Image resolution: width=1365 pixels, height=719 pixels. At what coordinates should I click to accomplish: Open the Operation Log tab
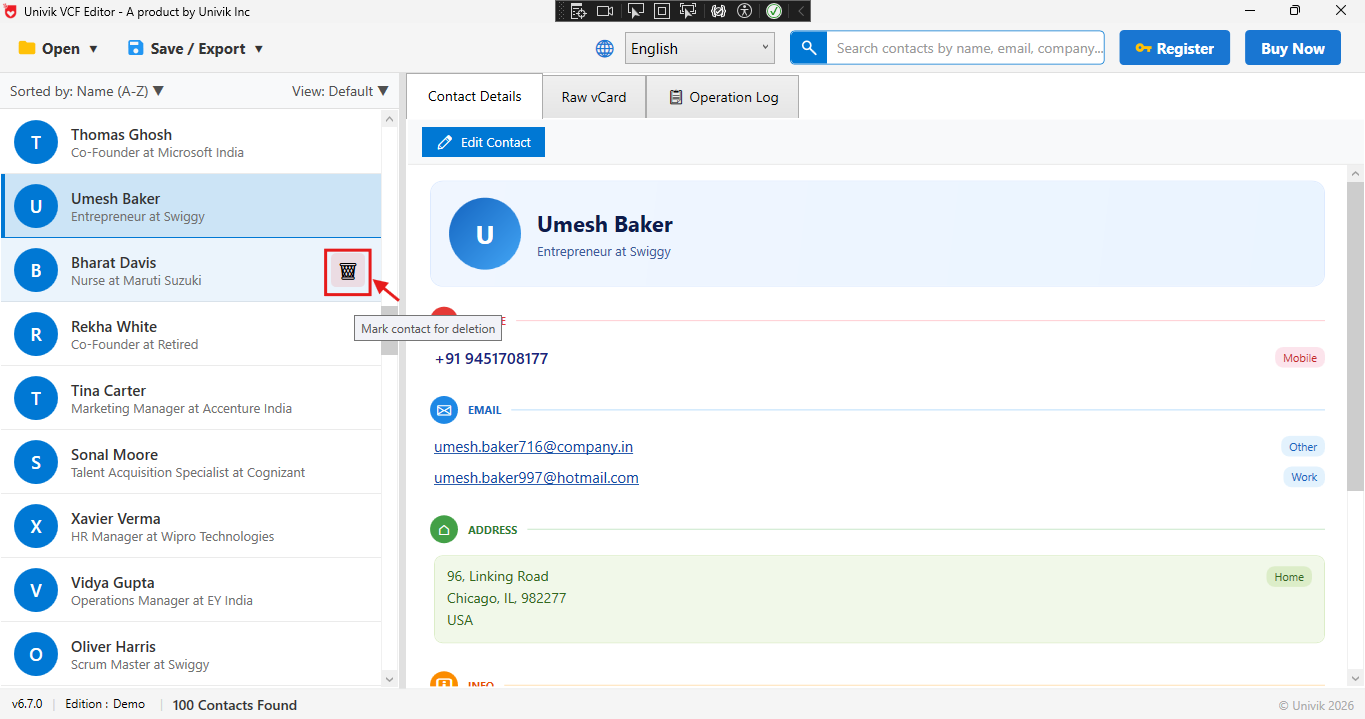tap(722, 97)
